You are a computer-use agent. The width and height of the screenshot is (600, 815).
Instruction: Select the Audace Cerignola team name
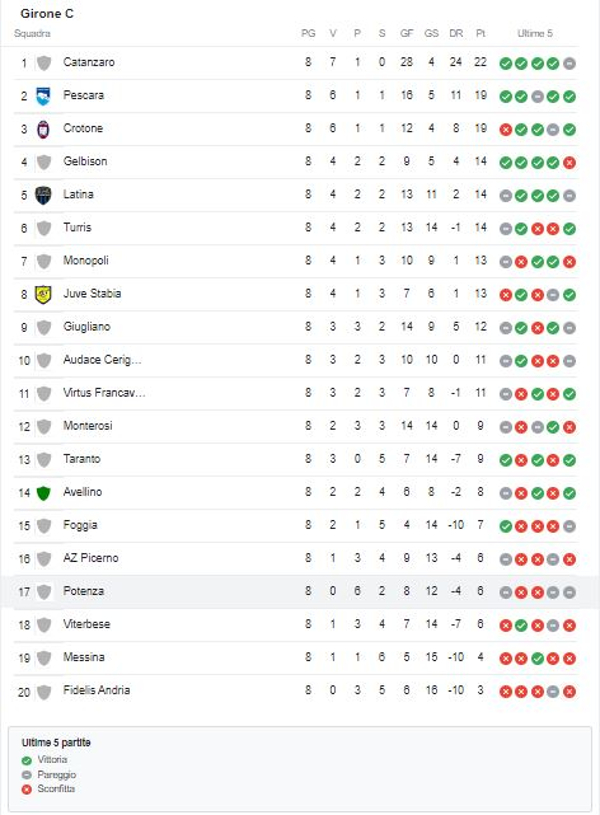click(x=102, y=360)
